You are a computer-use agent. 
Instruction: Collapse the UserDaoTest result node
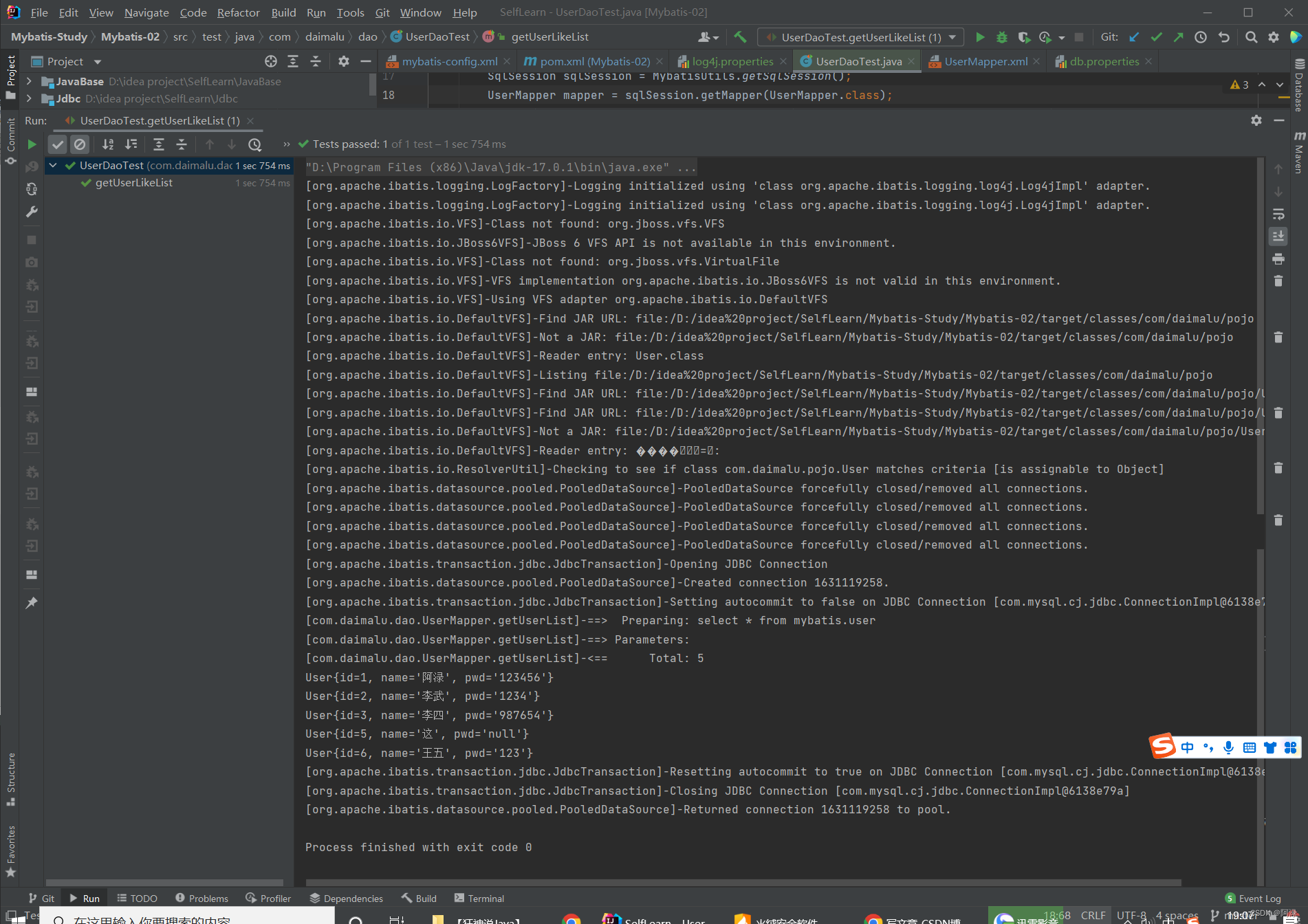click(53, 166)
